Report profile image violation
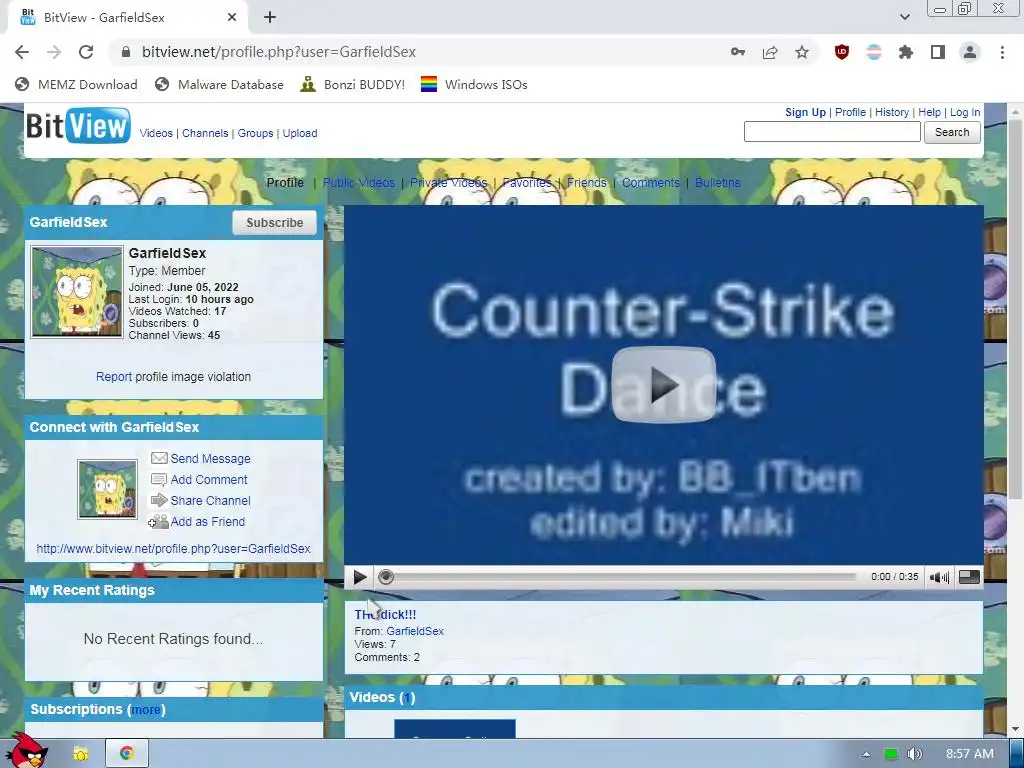The width and height of the screenshot is (1024, 768). coord(114,377)
